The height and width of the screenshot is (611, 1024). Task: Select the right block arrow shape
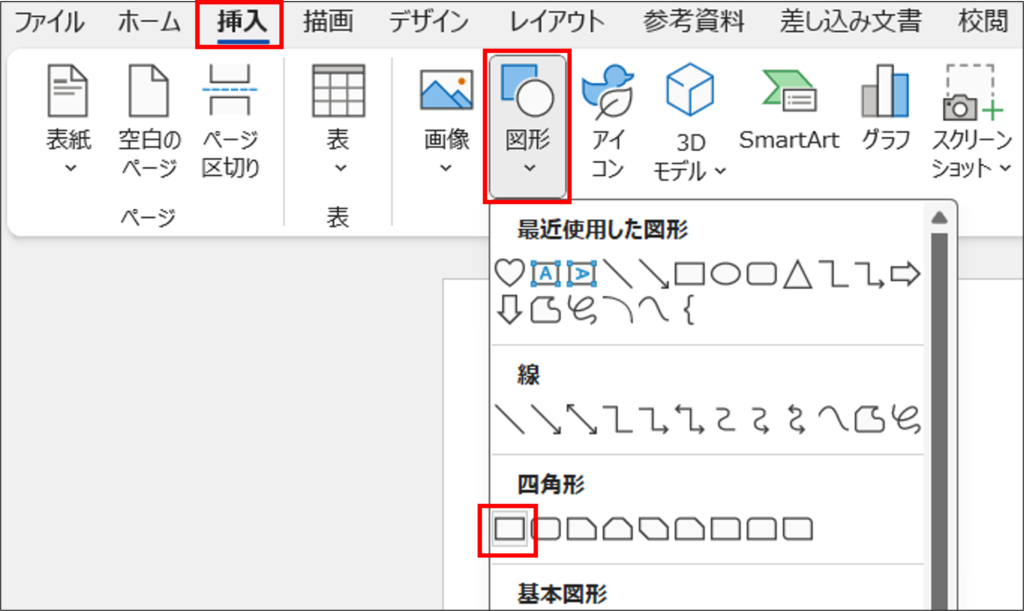pos(904,273)
